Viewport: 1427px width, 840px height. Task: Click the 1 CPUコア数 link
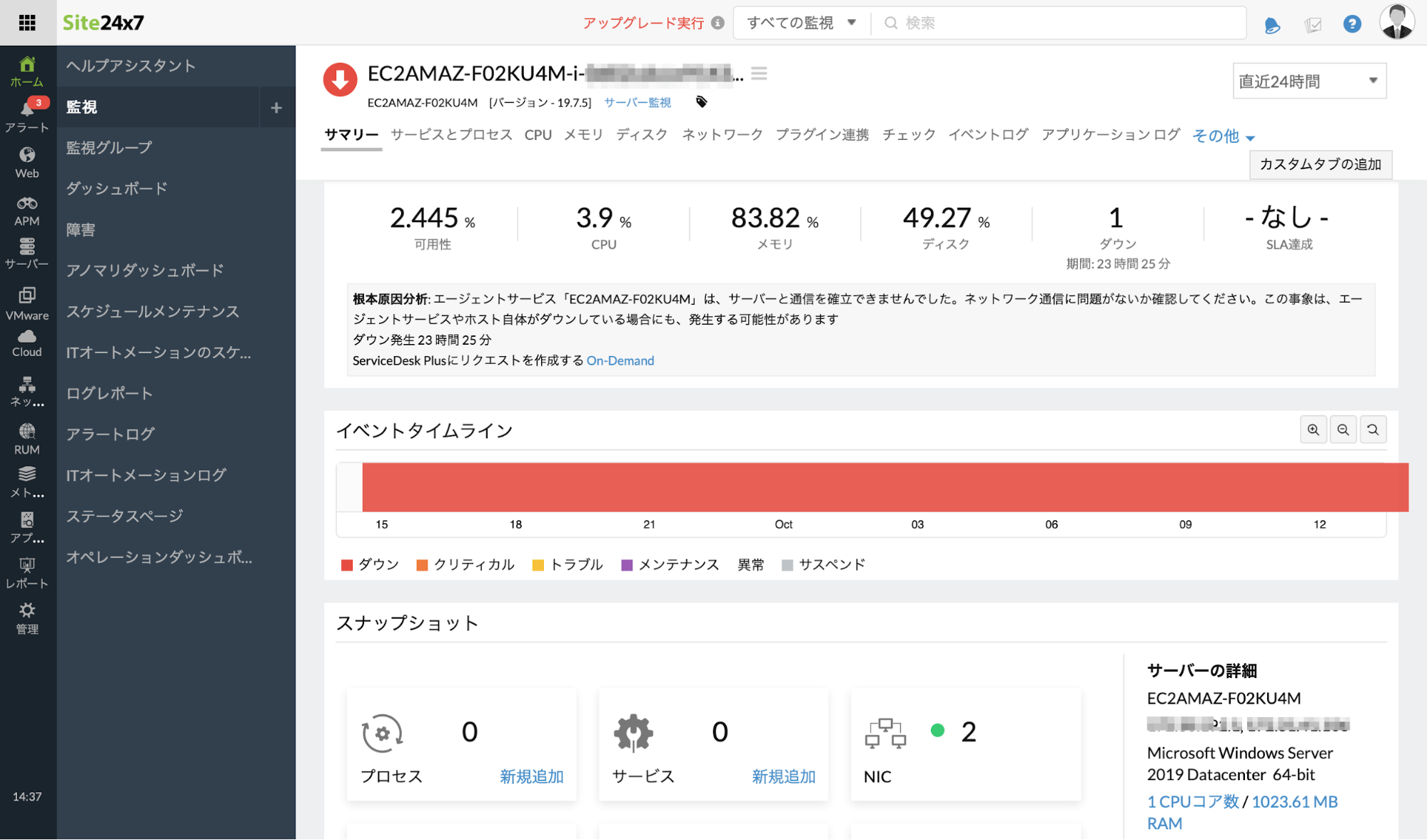pos(1193,801)
